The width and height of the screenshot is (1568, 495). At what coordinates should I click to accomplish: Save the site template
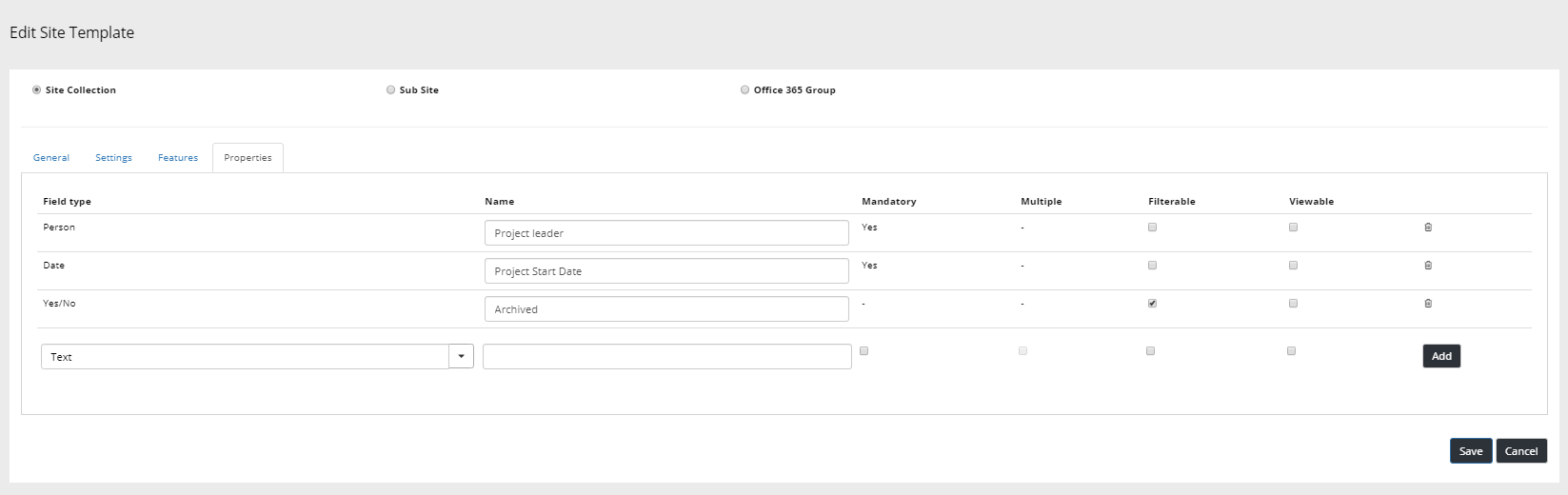click(x=1471, y=451)
